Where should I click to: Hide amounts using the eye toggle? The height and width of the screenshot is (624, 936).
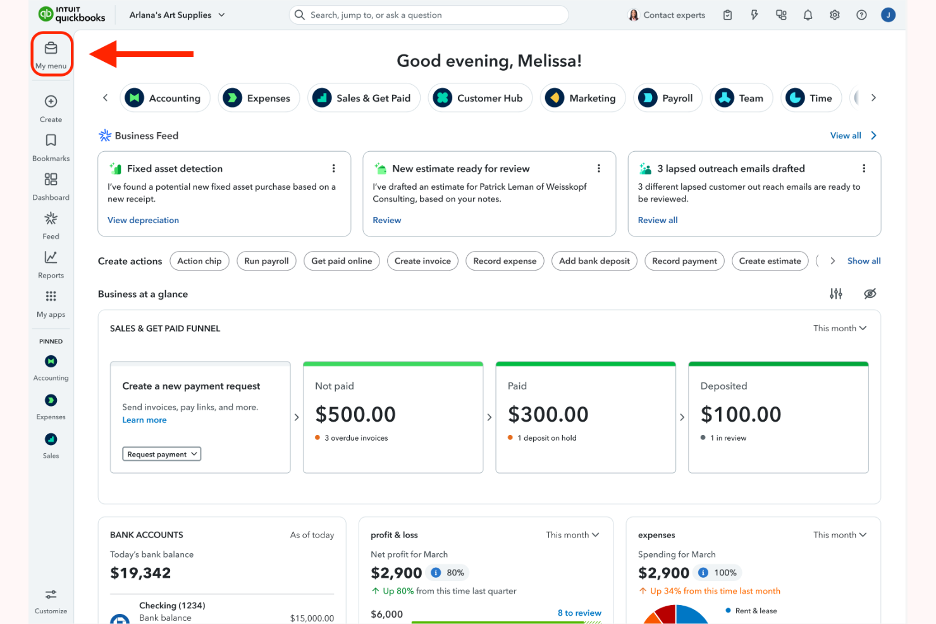coord(869,294)
